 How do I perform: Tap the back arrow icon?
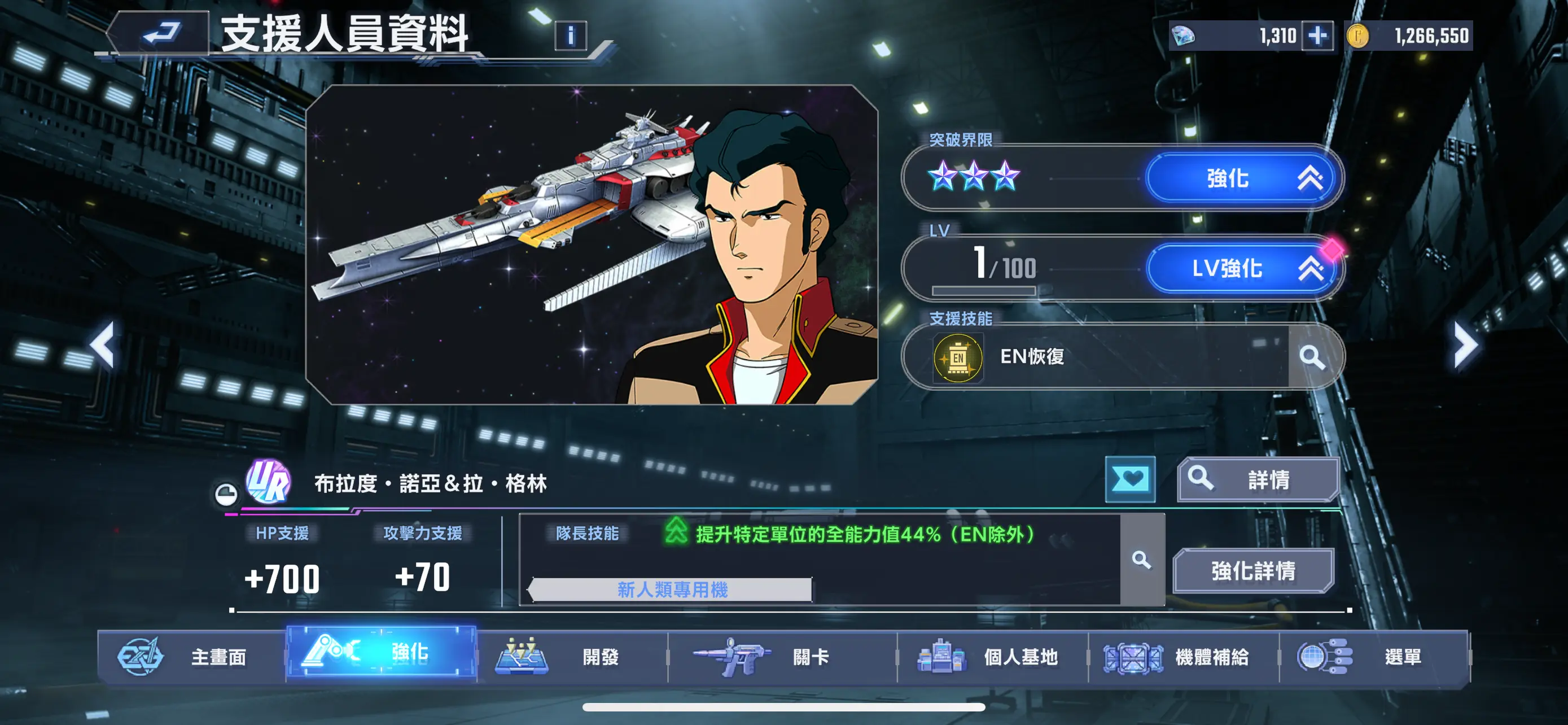(x=161, y=33)
